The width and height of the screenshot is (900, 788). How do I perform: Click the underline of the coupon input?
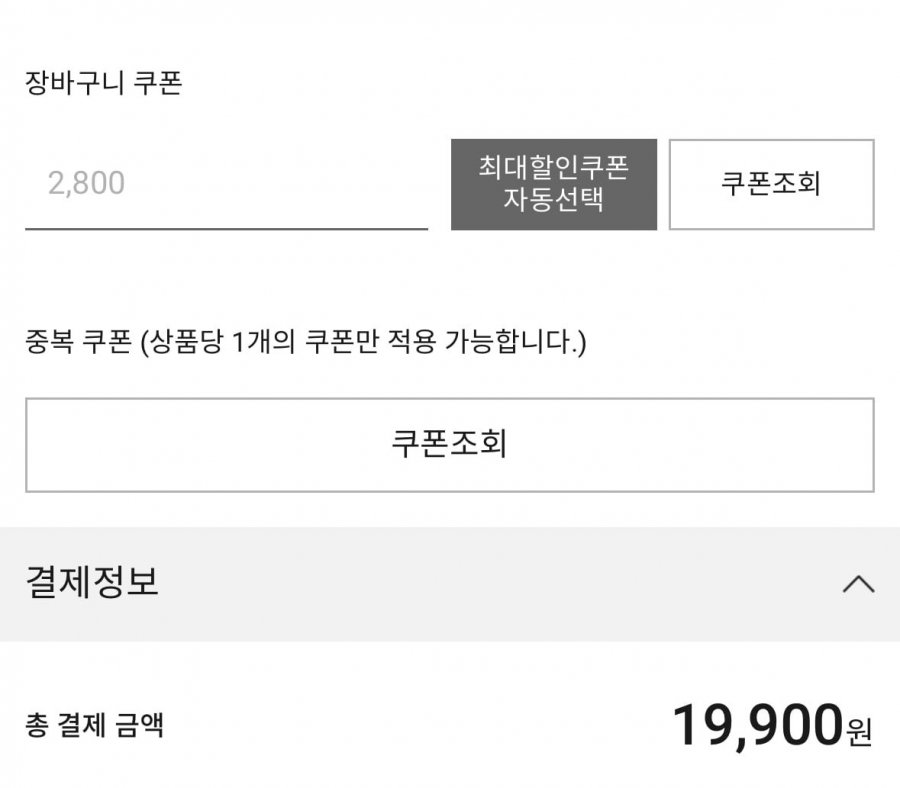click(x=226, y=228)
